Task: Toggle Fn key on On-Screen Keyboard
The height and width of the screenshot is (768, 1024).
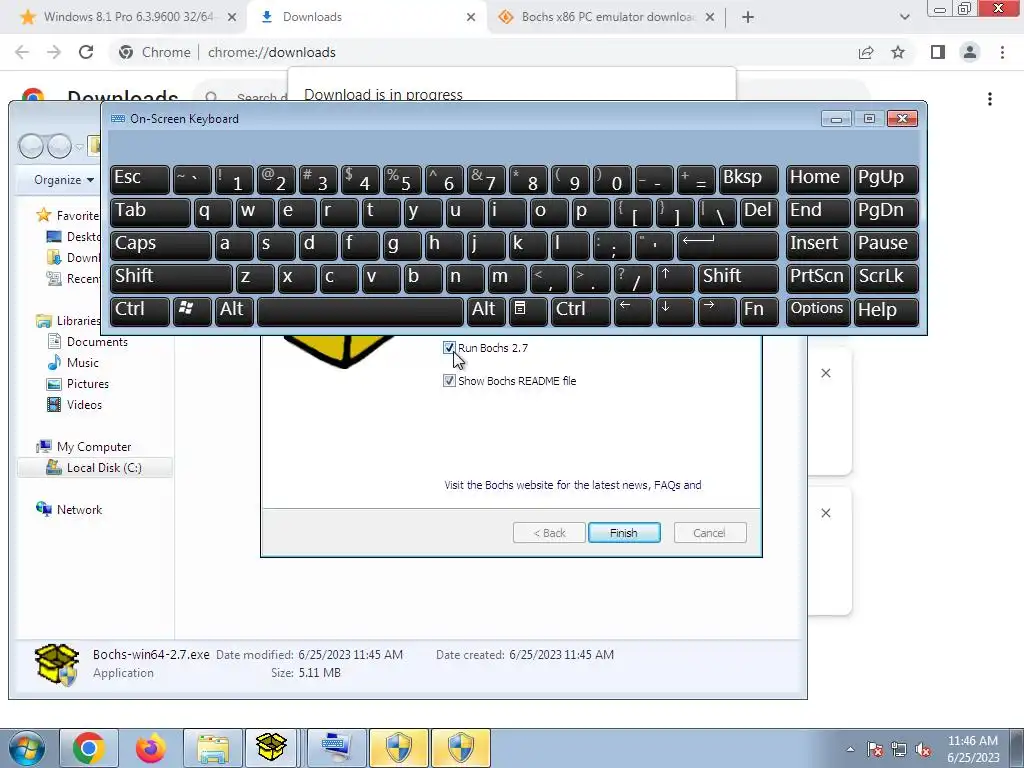Action: point(760,310)
